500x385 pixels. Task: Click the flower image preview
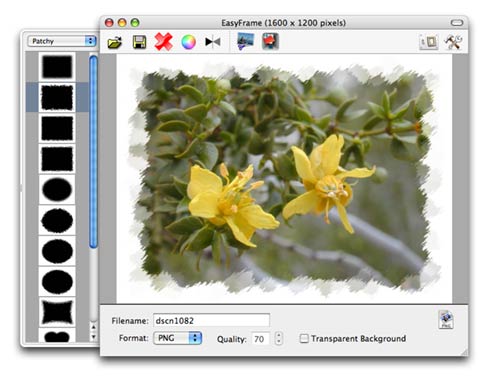point(284,179)
